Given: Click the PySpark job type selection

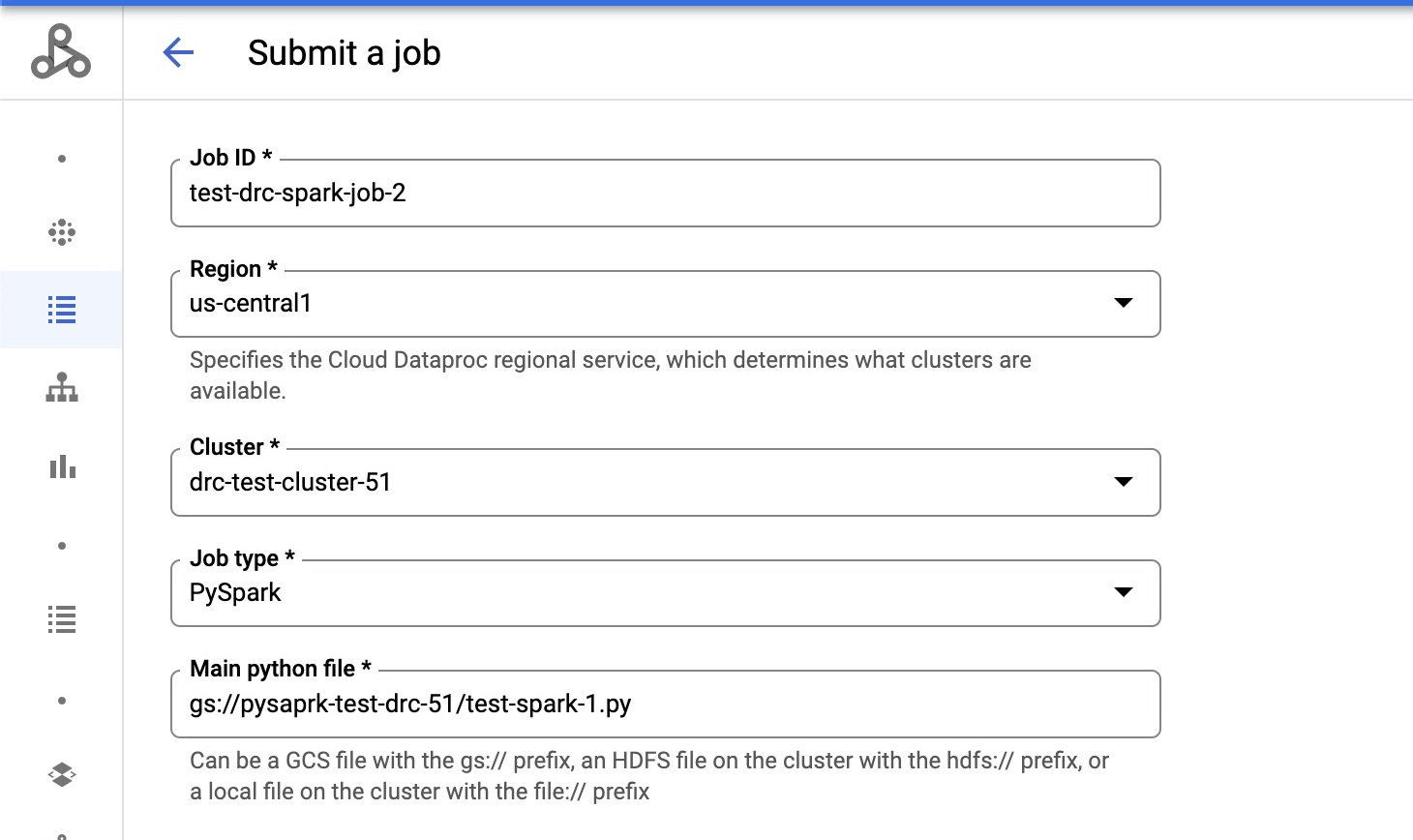Looking at the screenshot, I should [x=235, y=592].
